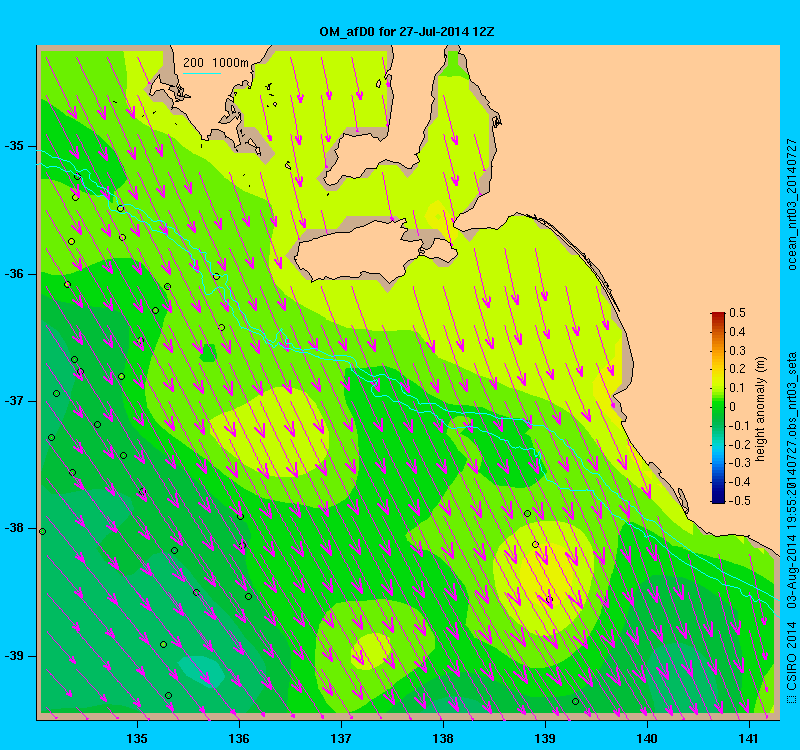Click the green middle of the colorbar near 0

(x=718, y=407)
